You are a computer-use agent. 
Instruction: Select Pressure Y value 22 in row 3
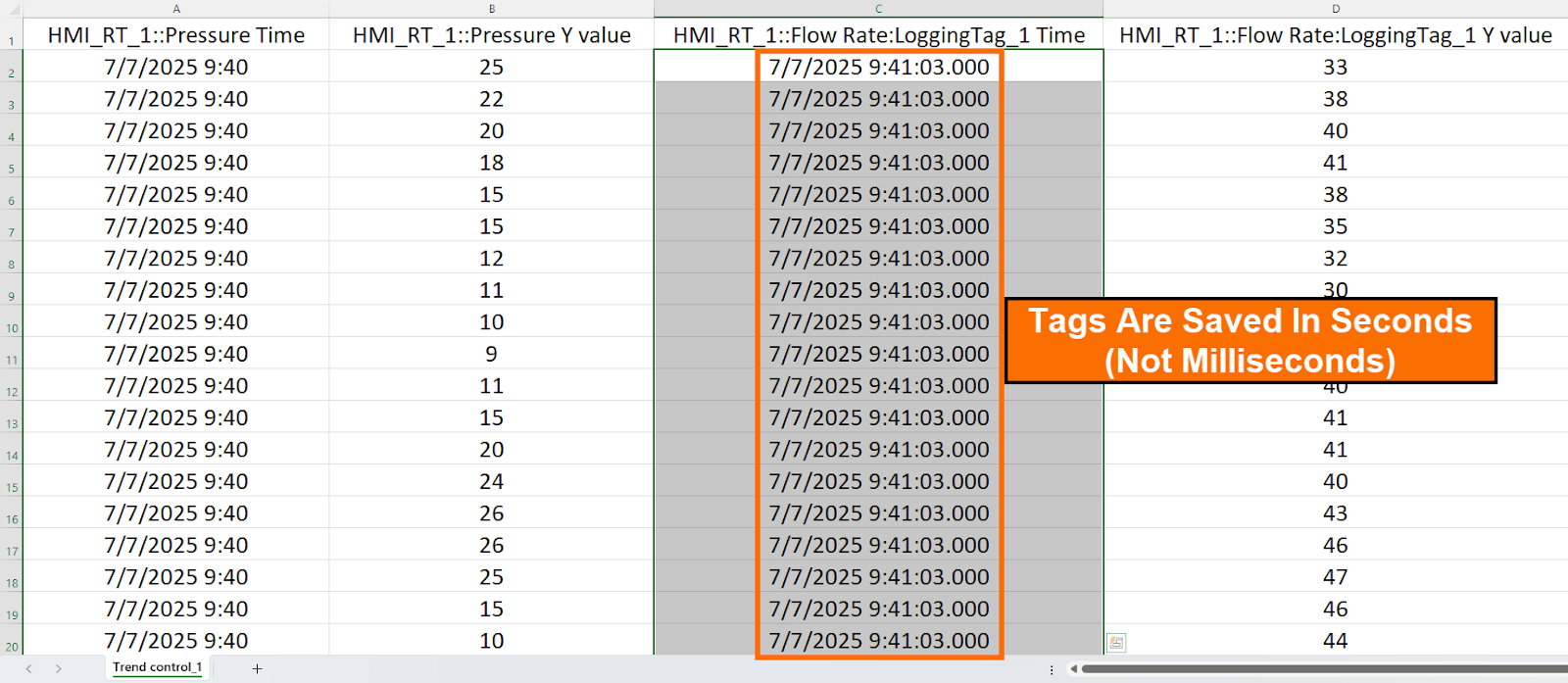click(491, 99)
